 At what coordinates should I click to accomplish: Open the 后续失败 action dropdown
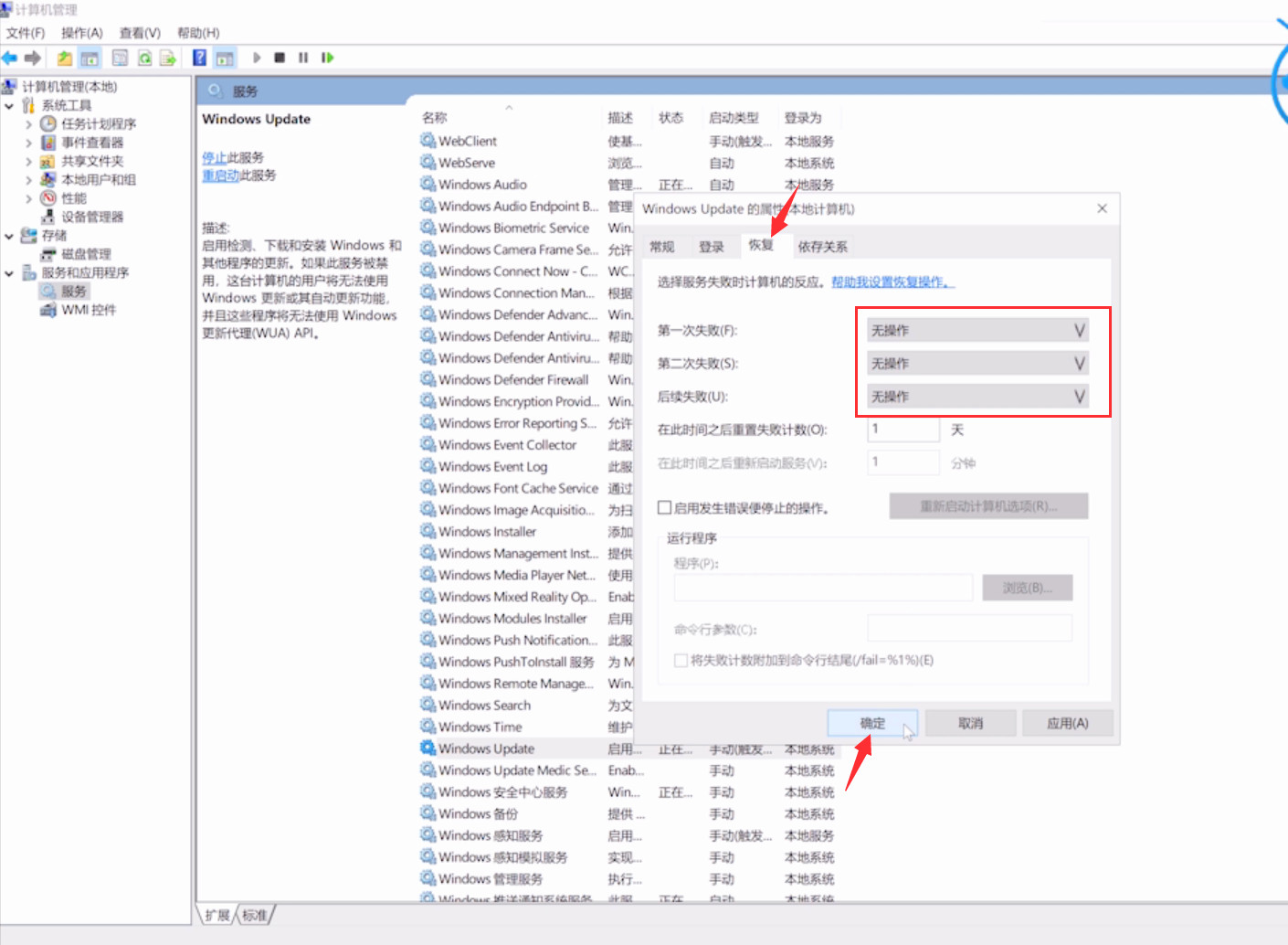click(x=977, y=396)
